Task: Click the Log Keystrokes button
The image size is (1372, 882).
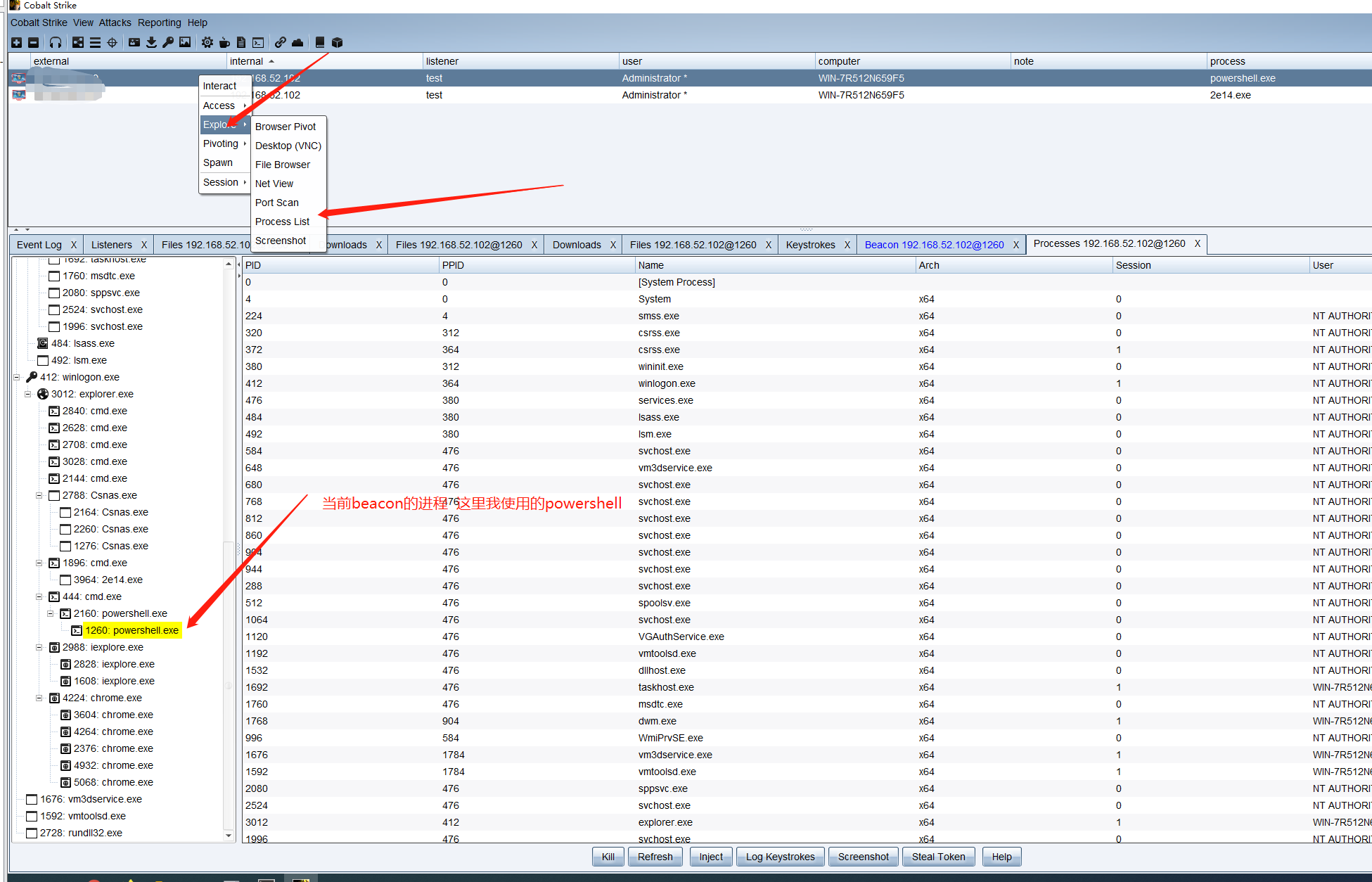Action: (781, 857)
